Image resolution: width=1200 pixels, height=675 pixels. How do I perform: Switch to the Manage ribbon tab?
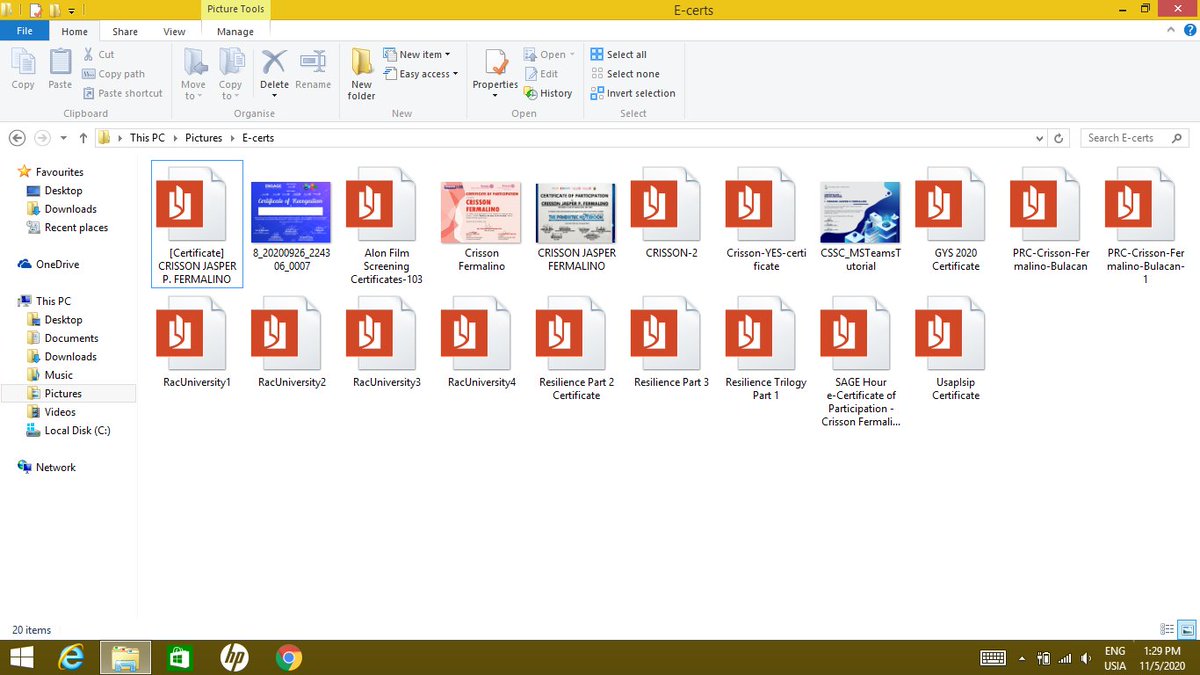click(235, 32)
